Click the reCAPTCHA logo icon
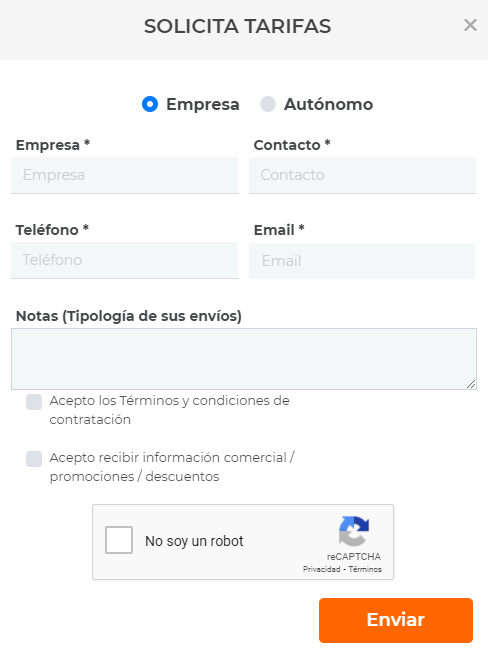 click(354, 531)
